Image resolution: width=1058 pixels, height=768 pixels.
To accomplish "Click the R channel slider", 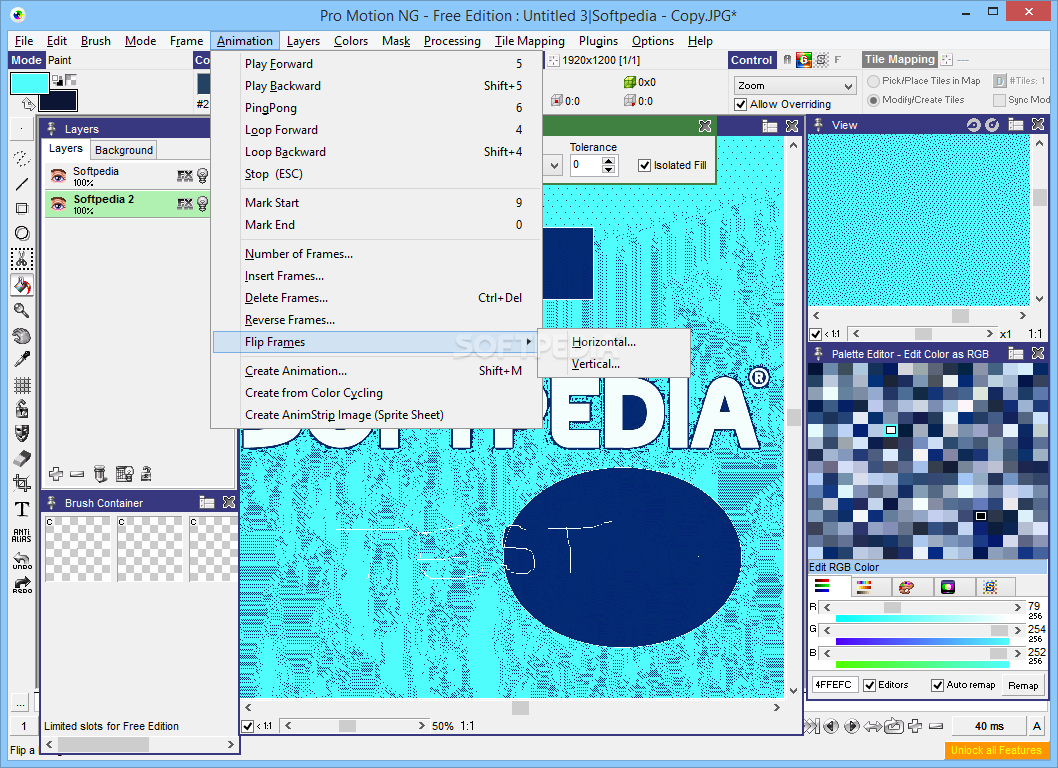I will 922,607.
